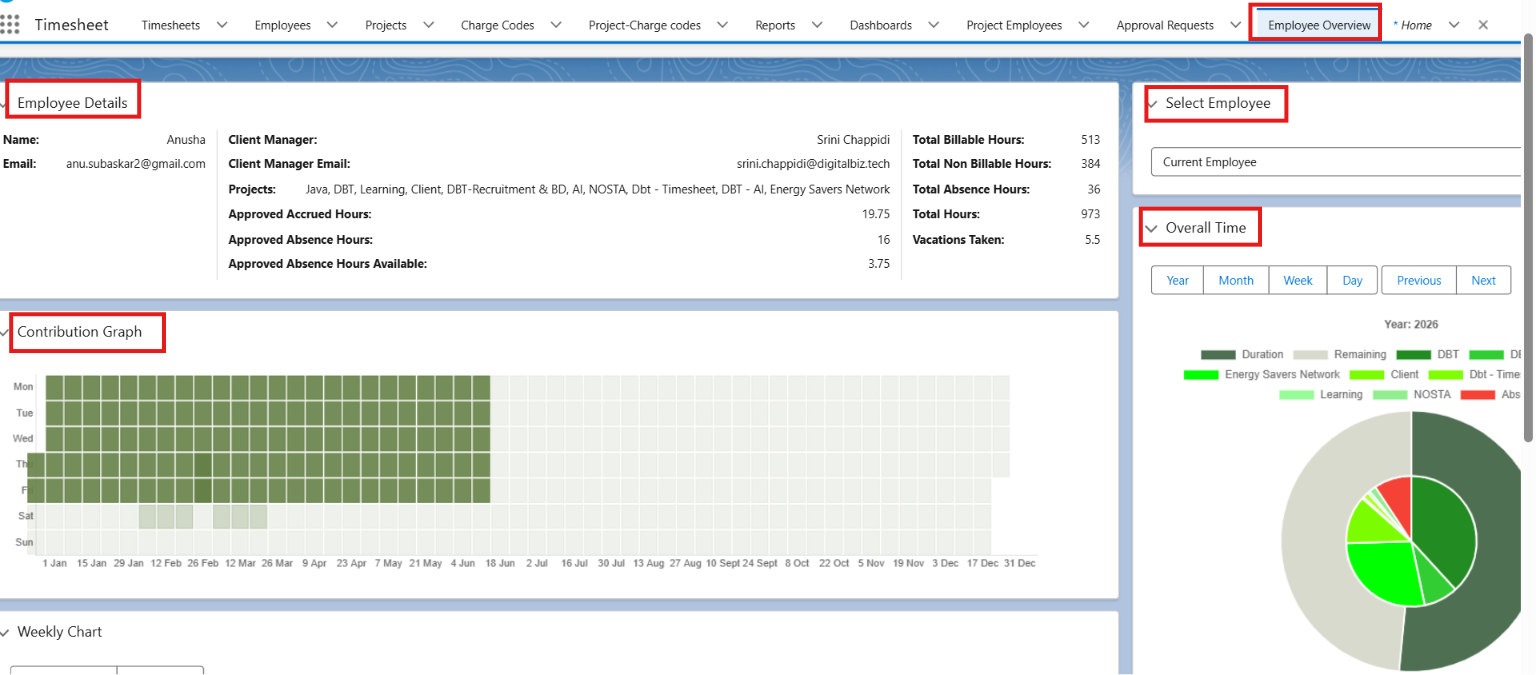Click the Total Hours value 973
The image size is (1536, 675).
pos(1090,214)
